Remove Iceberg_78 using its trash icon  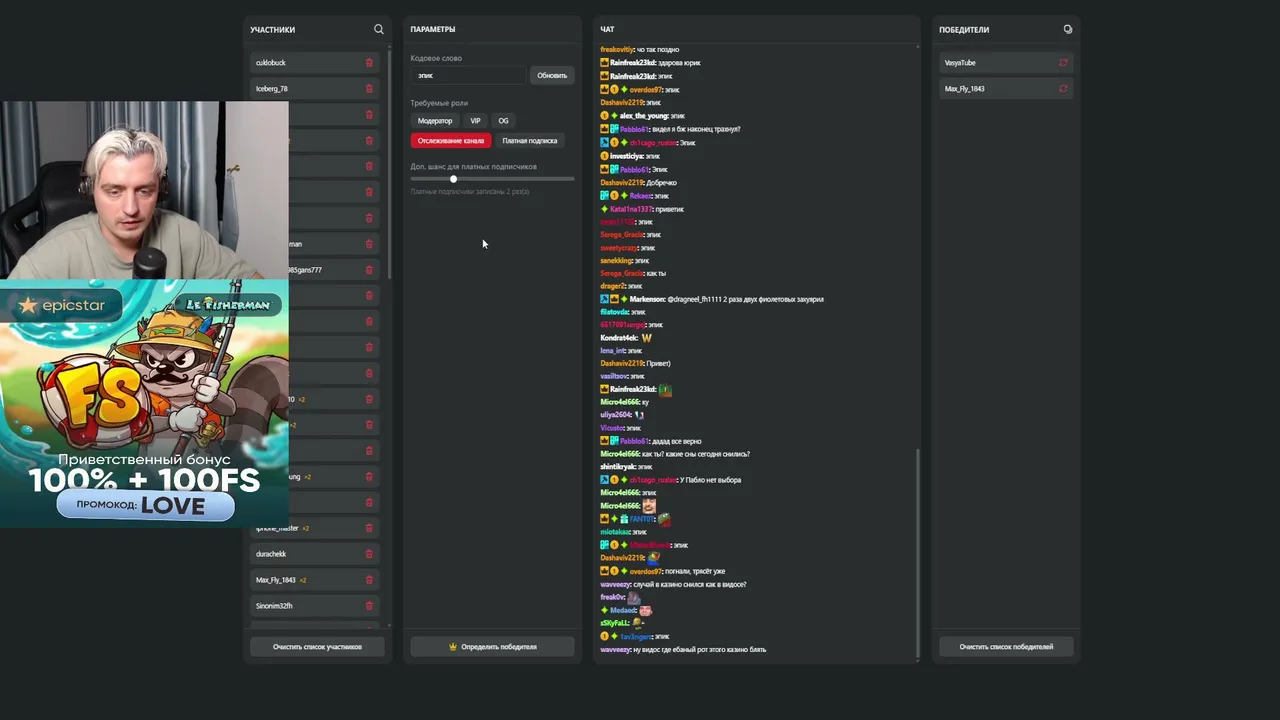[369, 88]
